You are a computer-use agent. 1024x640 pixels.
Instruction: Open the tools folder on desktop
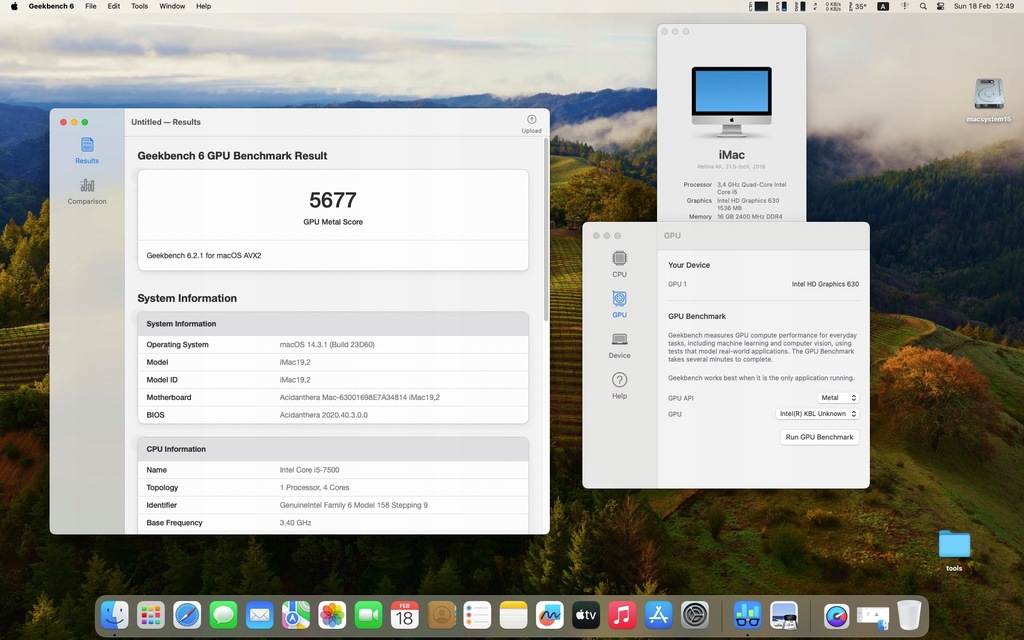point(954,548)
